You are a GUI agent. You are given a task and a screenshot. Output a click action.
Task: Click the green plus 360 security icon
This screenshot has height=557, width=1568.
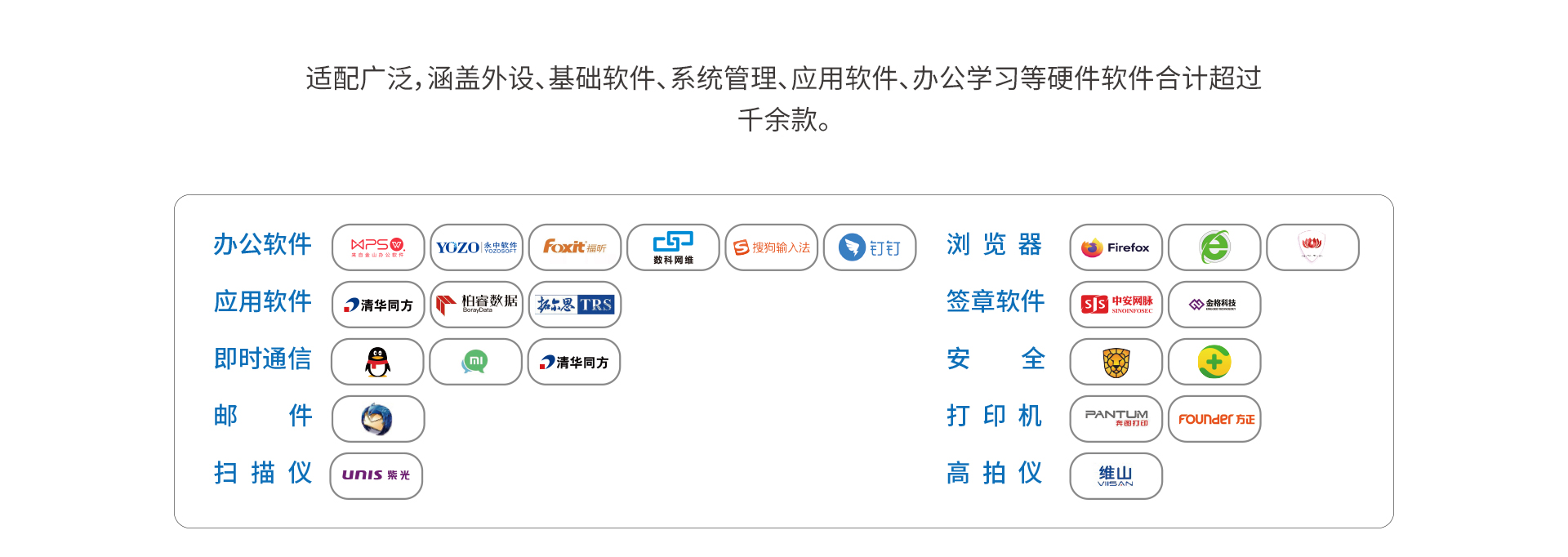pos(1214,362)
